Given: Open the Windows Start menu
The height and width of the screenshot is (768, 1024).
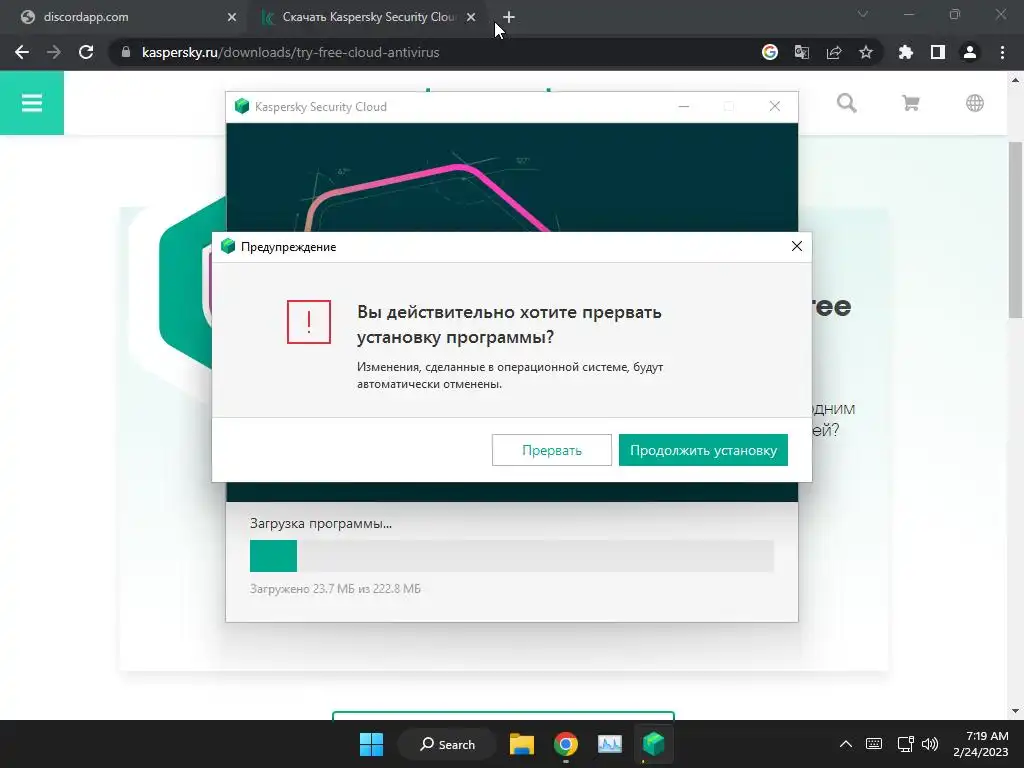Looking at the screenshot, I should coord(372,744).
